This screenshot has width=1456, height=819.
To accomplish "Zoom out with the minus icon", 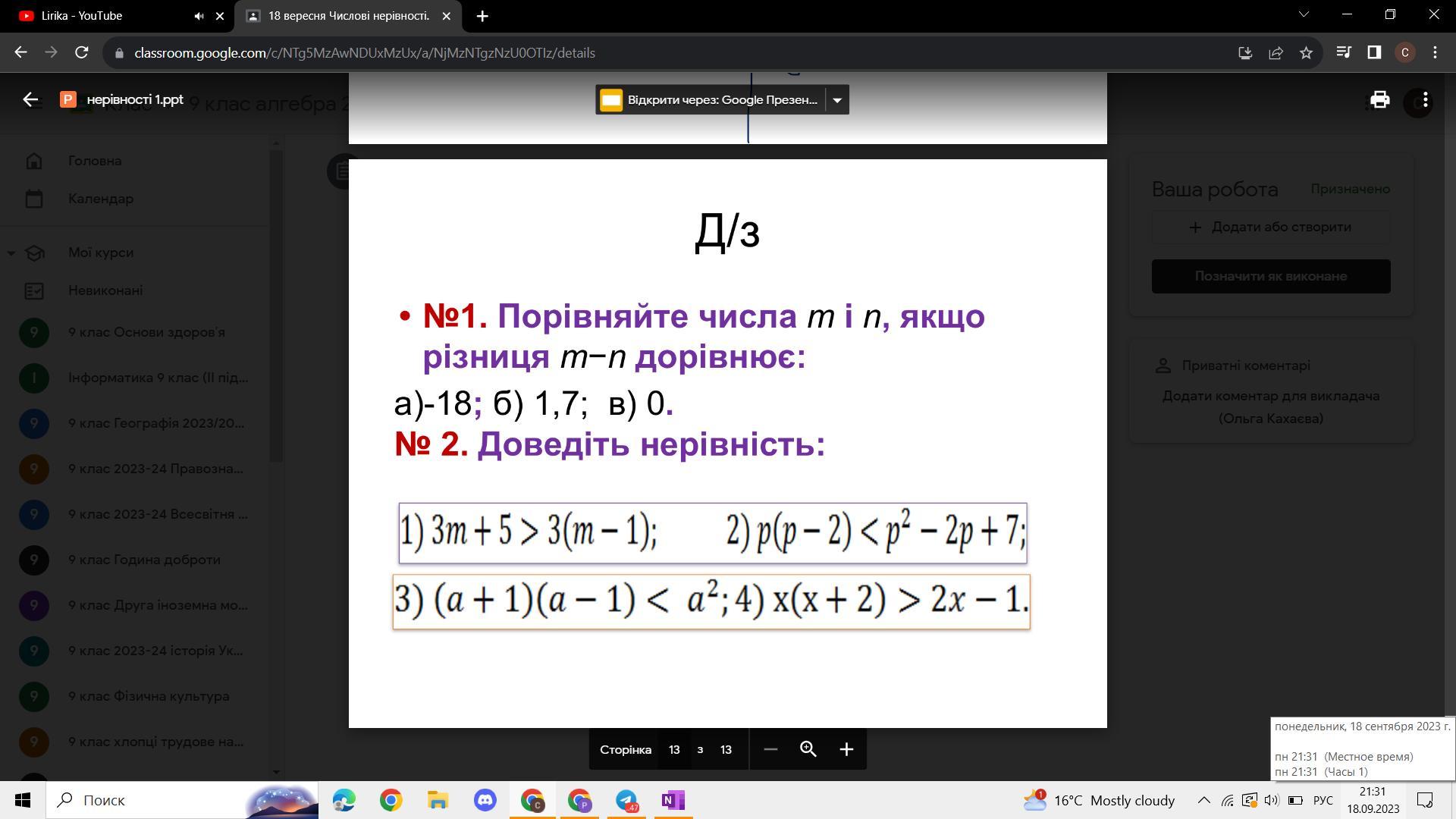I will tap(770, 749).
